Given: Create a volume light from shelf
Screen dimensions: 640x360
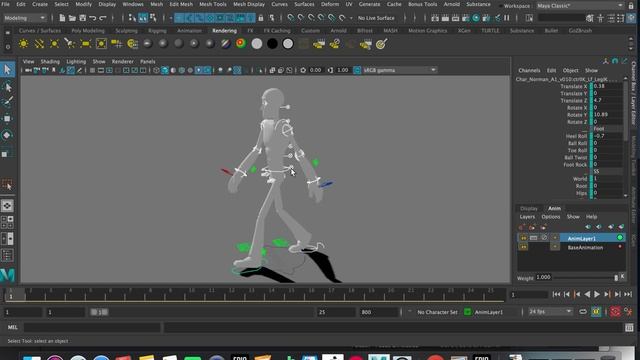Looking at the screenshot, I should pos(101,44).
